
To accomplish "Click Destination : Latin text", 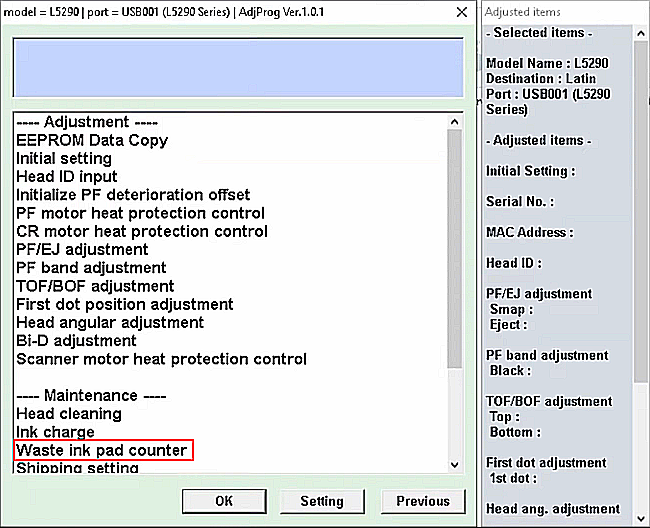I will click(541, 78).
